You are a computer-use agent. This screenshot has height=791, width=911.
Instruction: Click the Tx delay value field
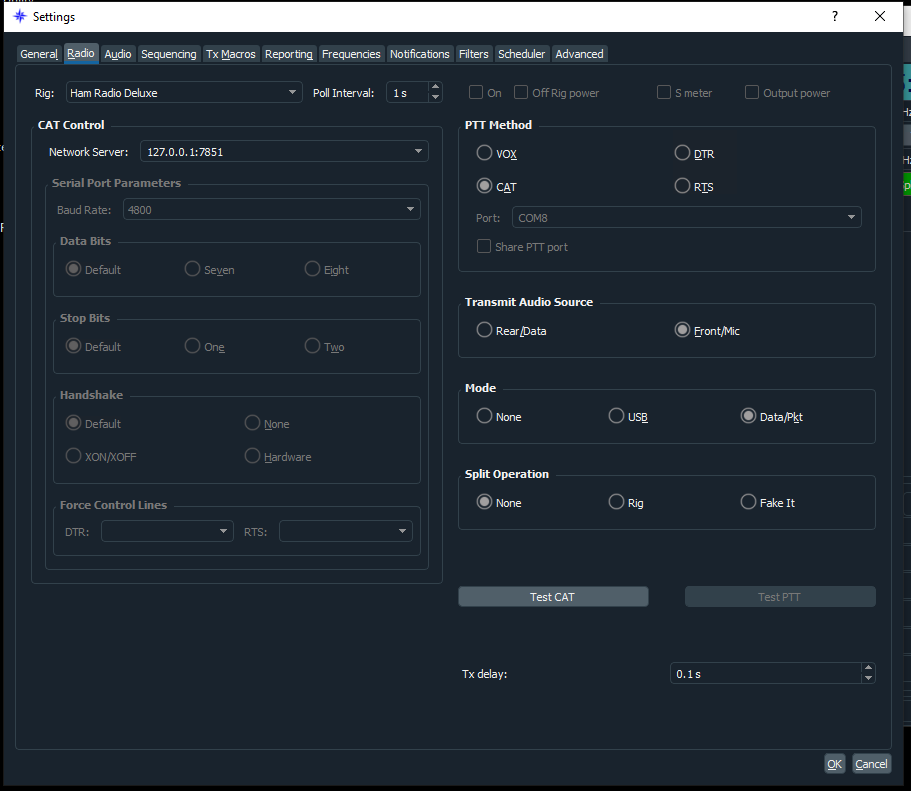click(x=766, y=674)
